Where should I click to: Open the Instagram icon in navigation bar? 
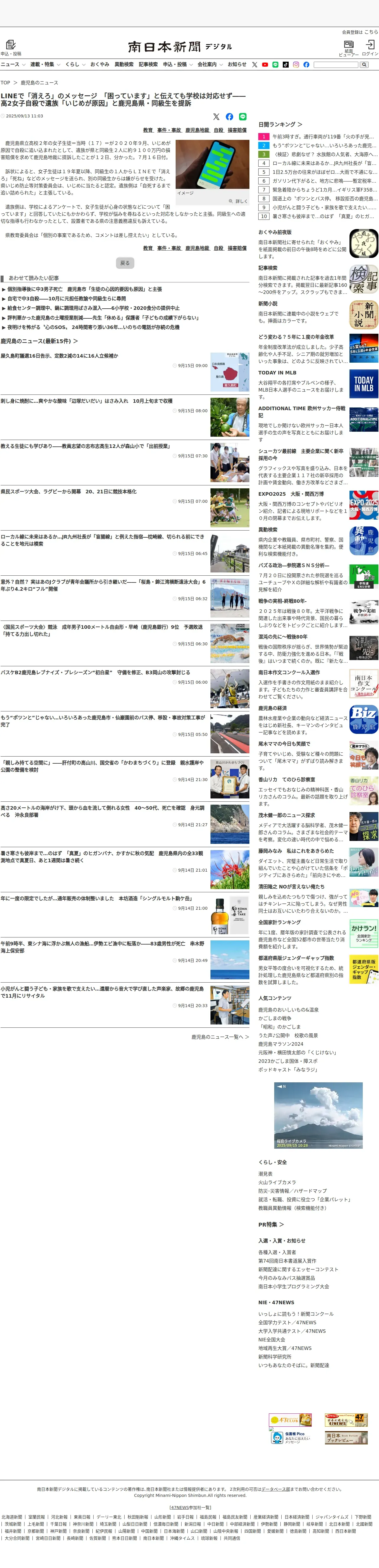[x=296, y=65]
